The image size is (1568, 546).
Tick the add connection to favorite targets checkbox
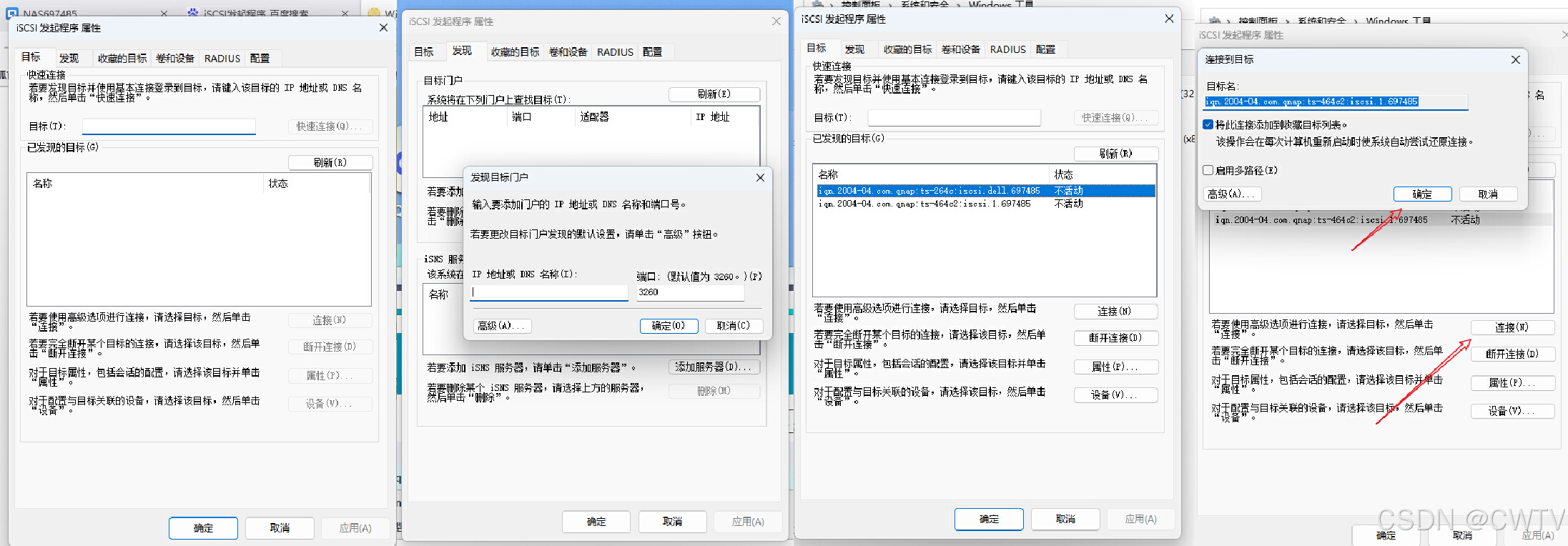(1208, 124)
